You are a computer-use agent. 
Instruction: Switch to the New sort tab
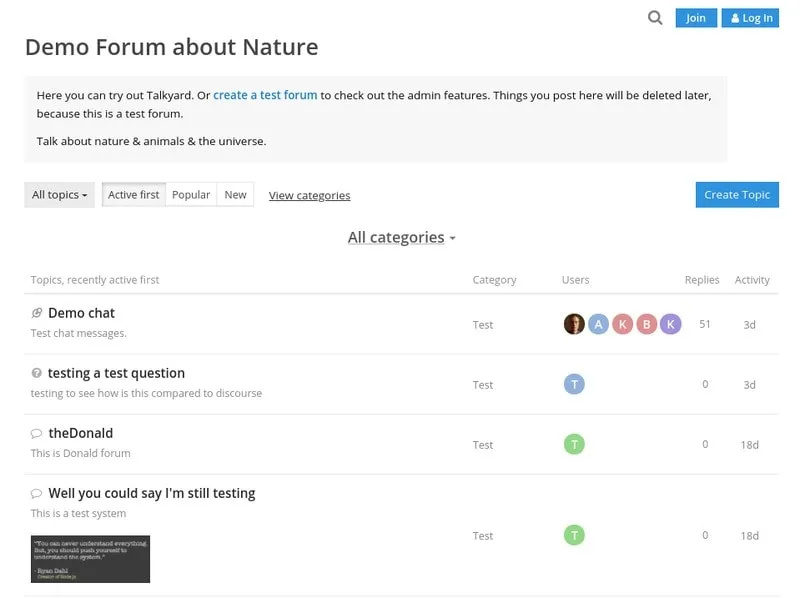[236, 195]
